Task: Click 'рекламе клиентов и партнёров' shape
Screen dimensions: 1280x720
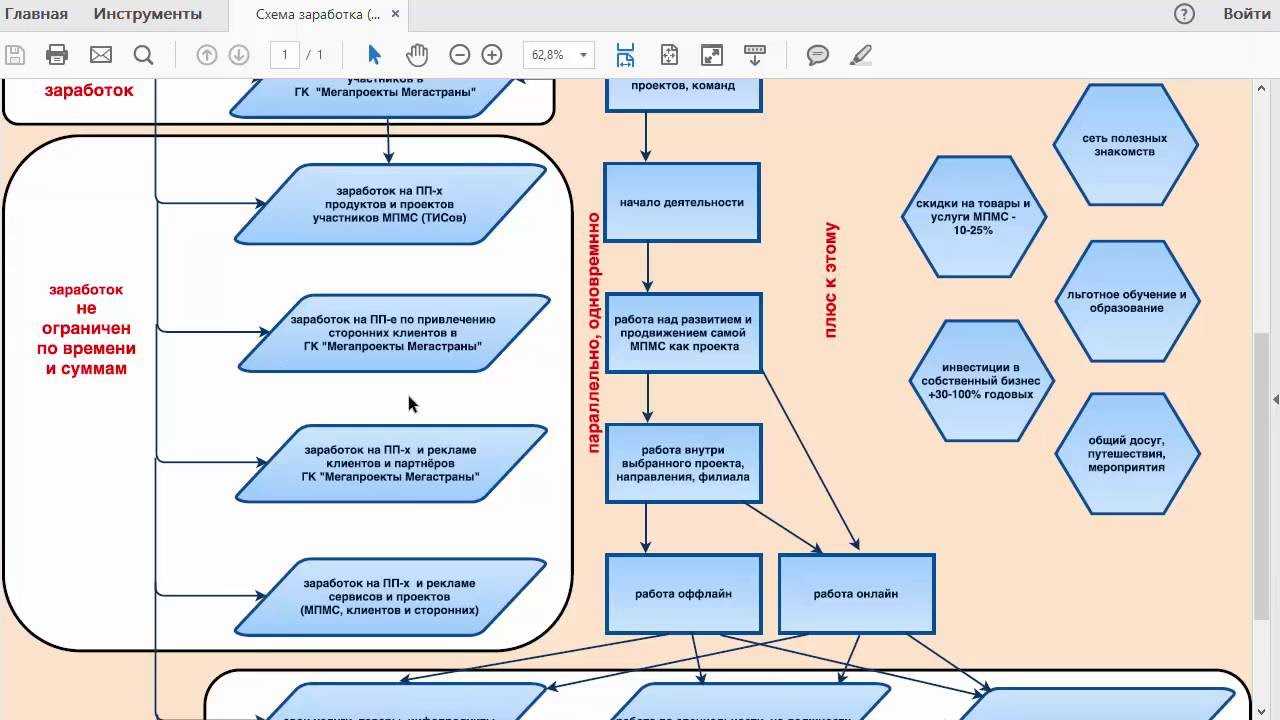Action: pos(391,463)
